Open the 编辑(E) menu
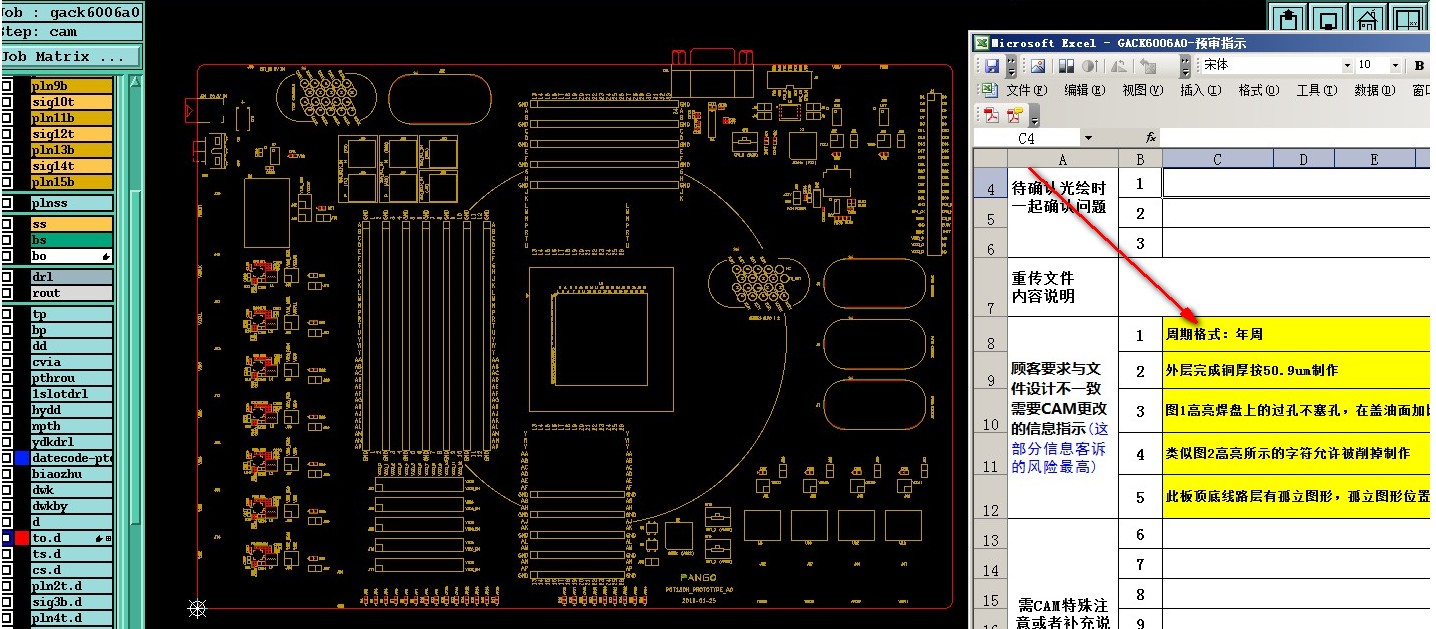Viewport: 1436px width, 629px height. (1085, 90)
